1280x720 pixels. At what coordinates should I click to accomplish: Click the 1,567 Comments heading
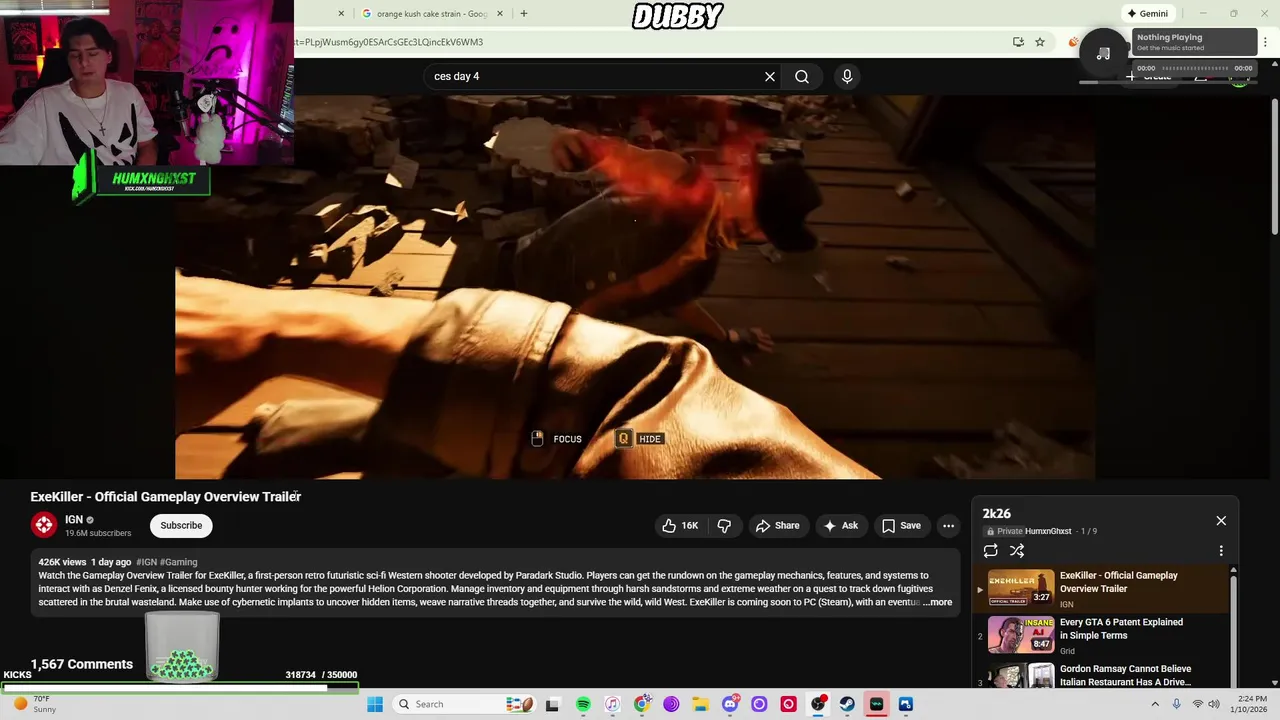(81, 664)
